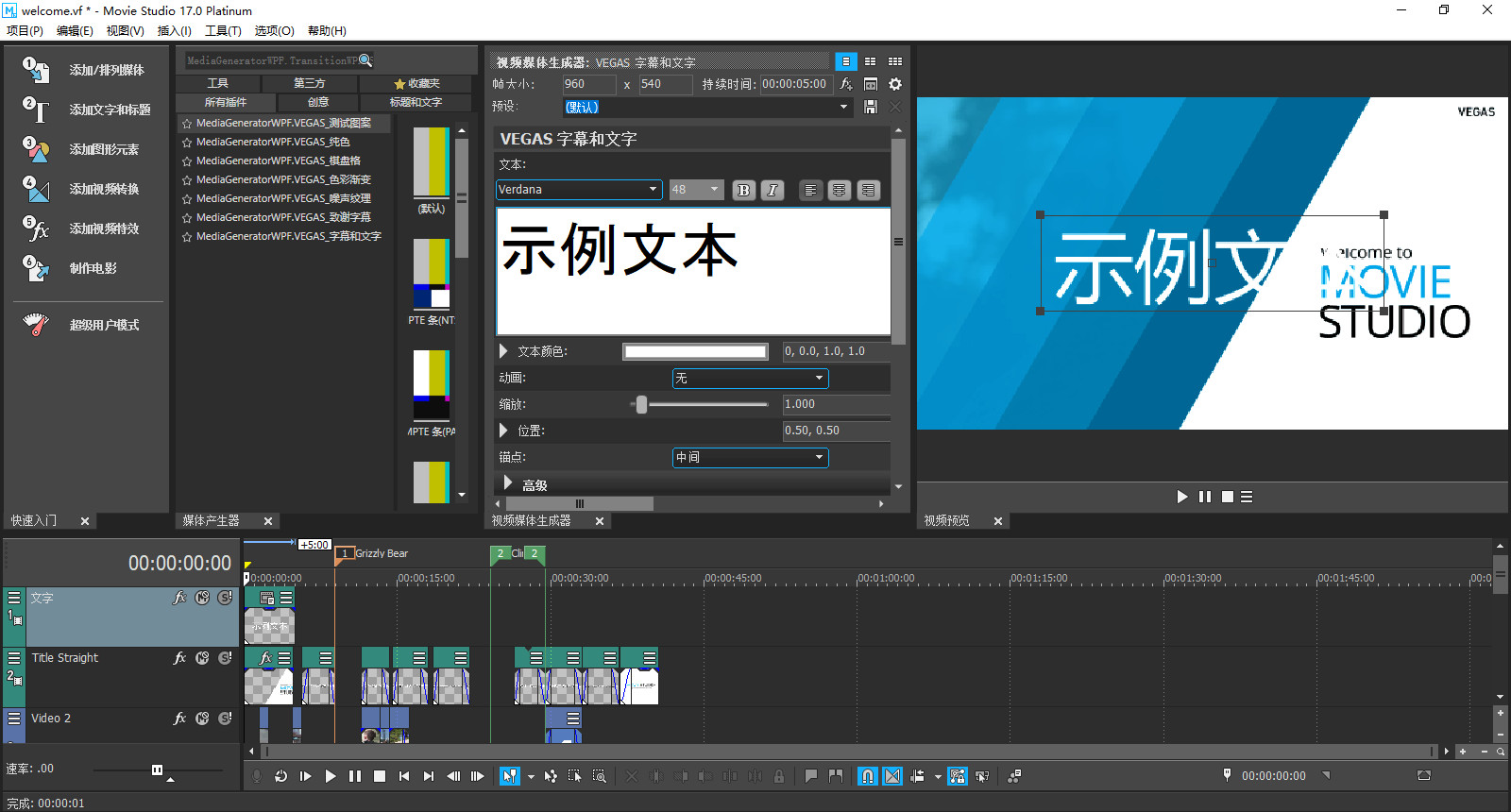This screenshot has height=812, width=1511.
Task: Toggle italic formatting for the title text
Action: coord(772,190)
